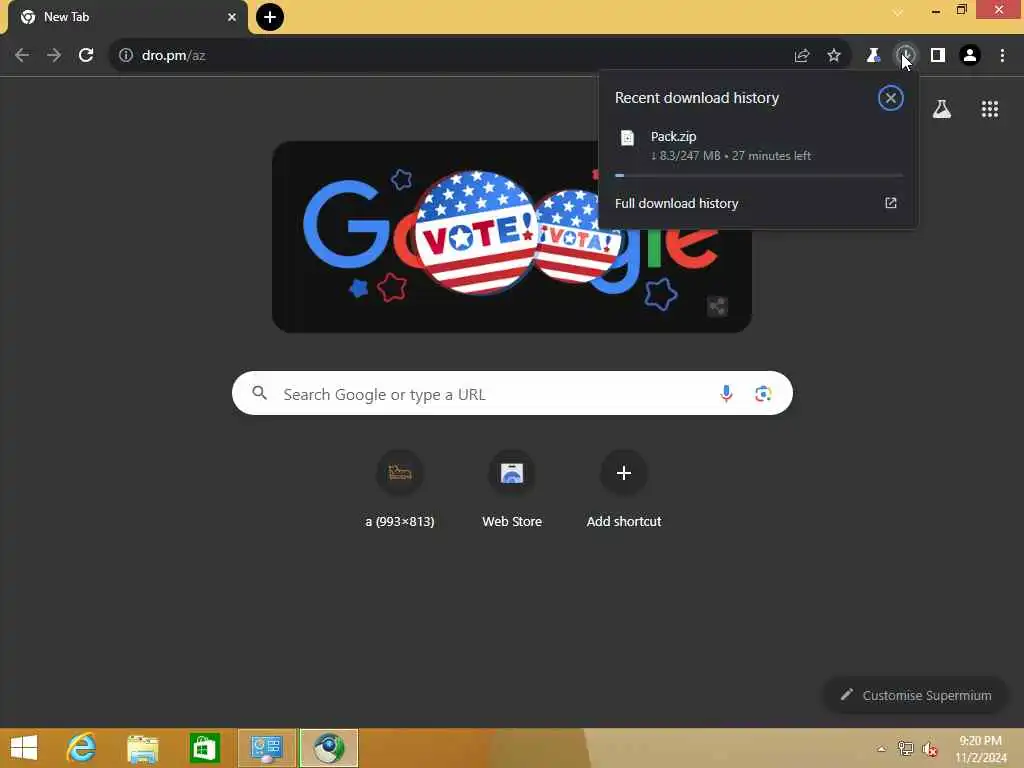Switch to Supermium browser in taskbar
Screen dimensions: 1024x768
coord(328,748)
